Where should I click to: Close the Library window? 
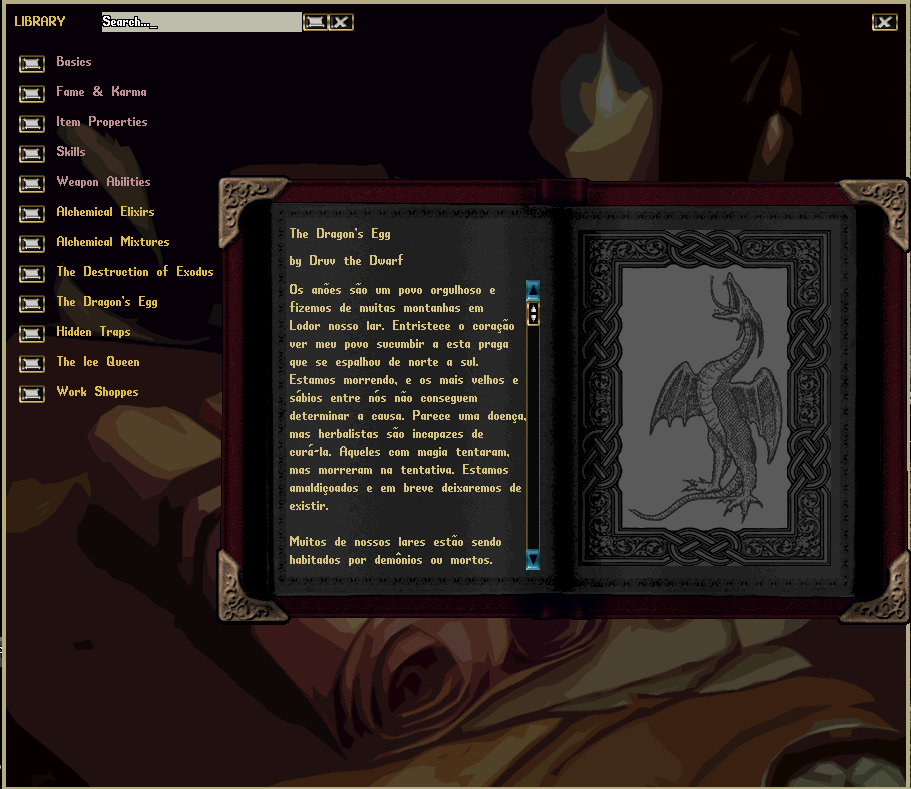tap(884, 22)
